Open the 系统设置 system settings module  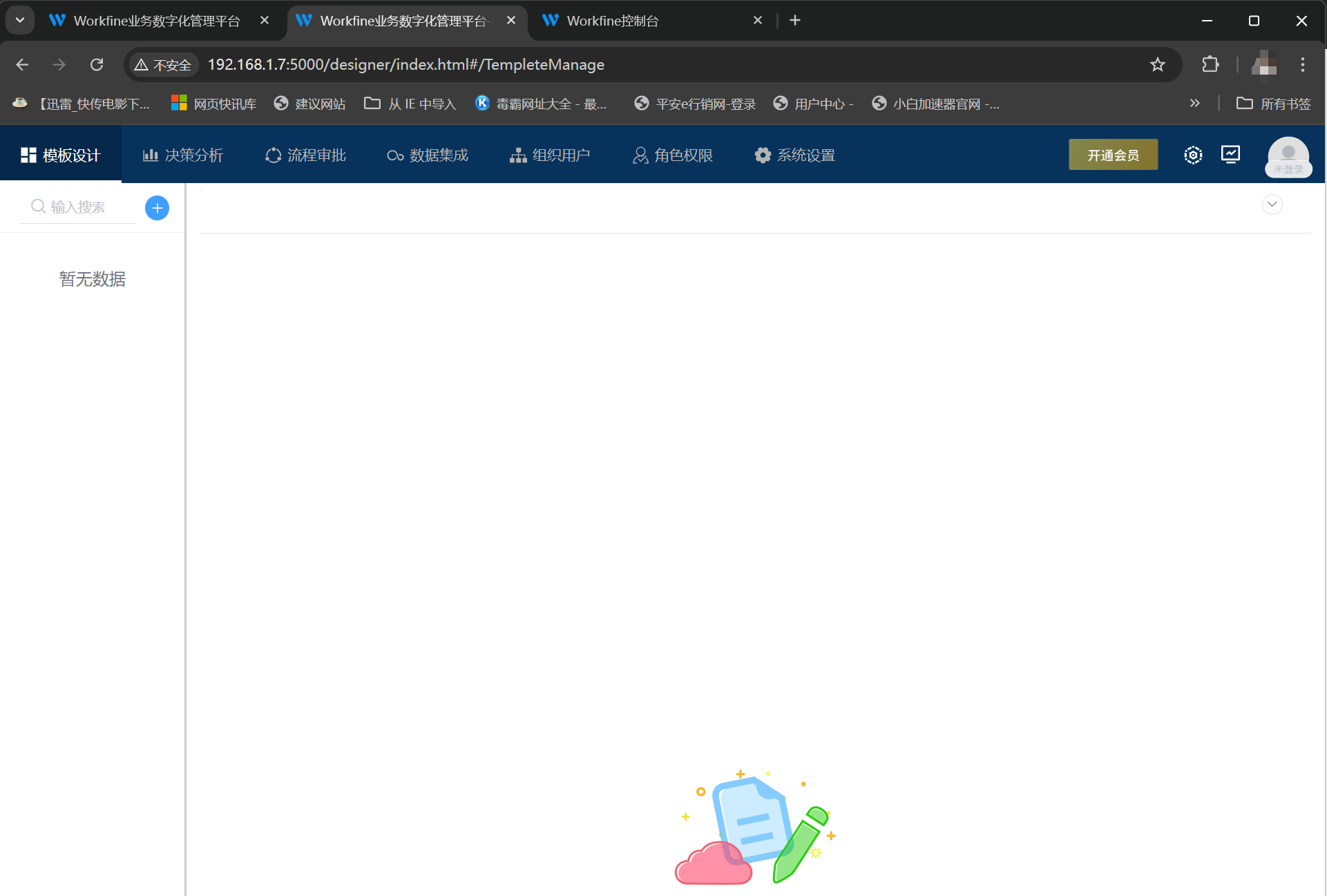(794, 155)
